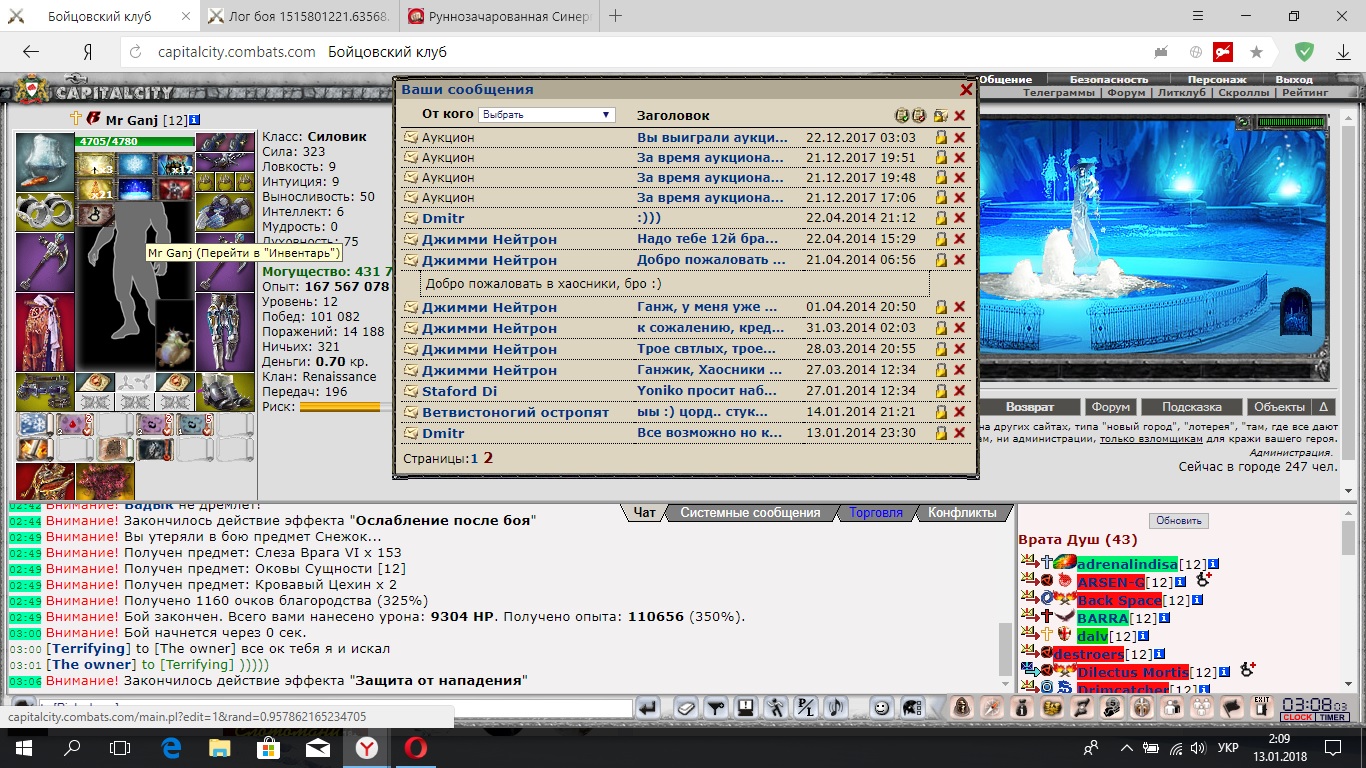1366x768 pixels.
Task: Select player Back Space in list
Action: (x=1119, y=600)
